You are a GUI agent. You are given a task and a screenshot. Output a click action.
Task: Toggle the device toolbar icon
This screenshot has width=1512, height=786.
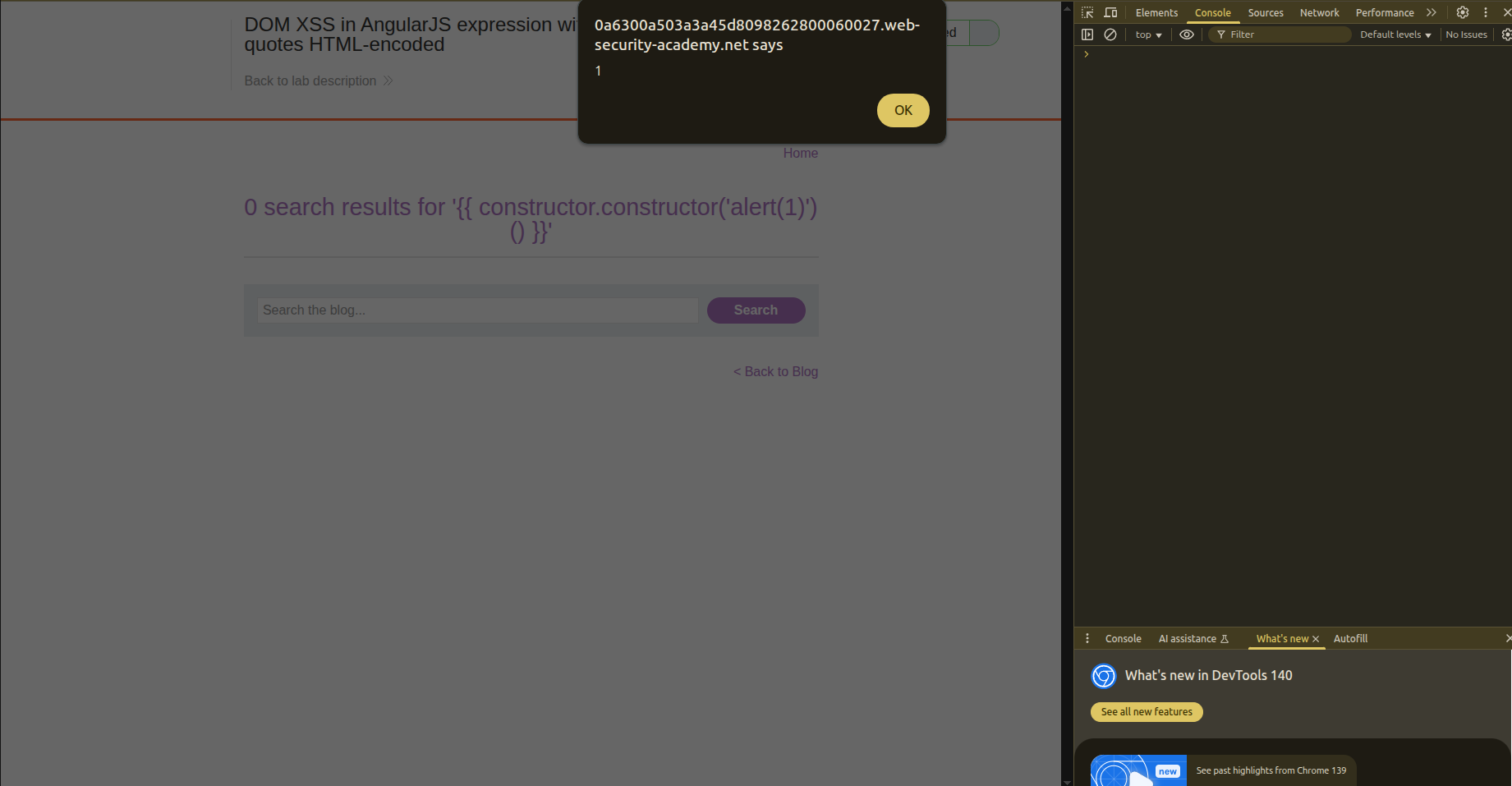point(1110,12)
